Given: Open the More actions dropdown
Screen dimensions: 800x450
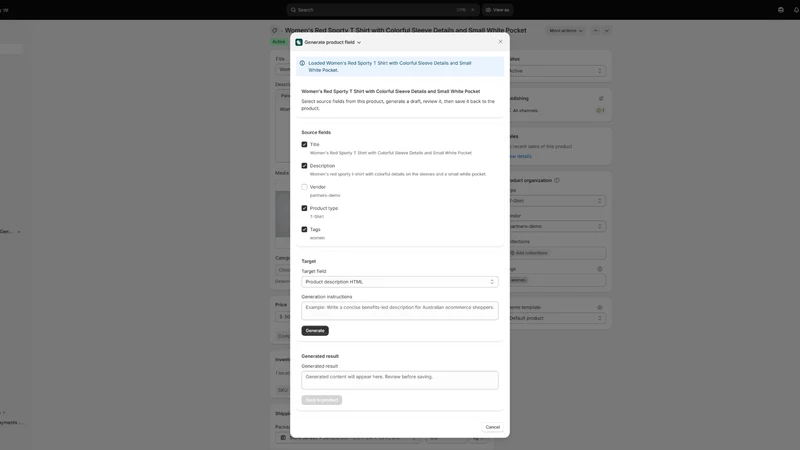Looking at the screenshot, I should [x=565, y=31].
